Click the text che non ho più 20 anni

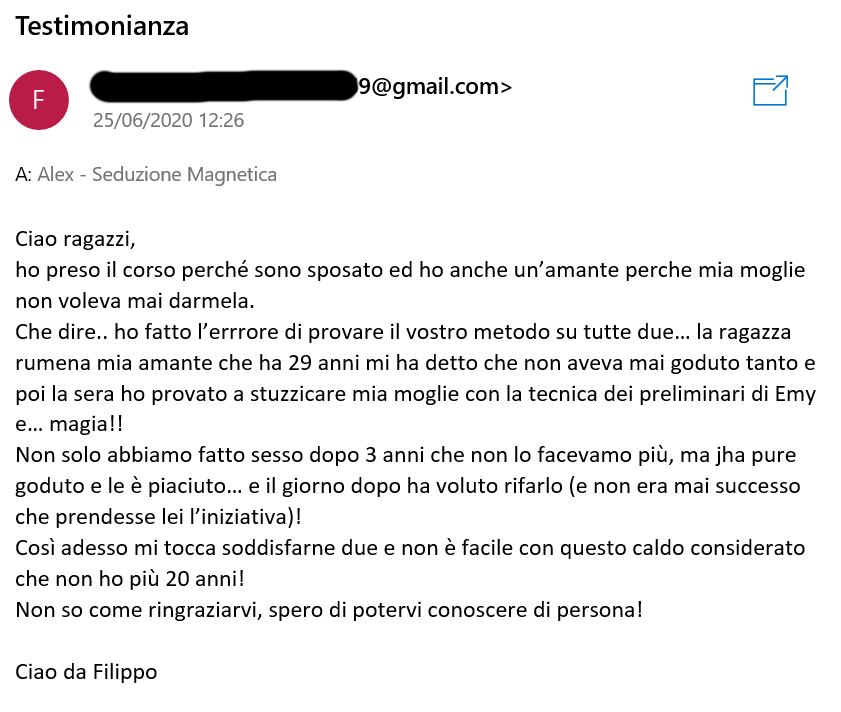[x=130, y=579]
